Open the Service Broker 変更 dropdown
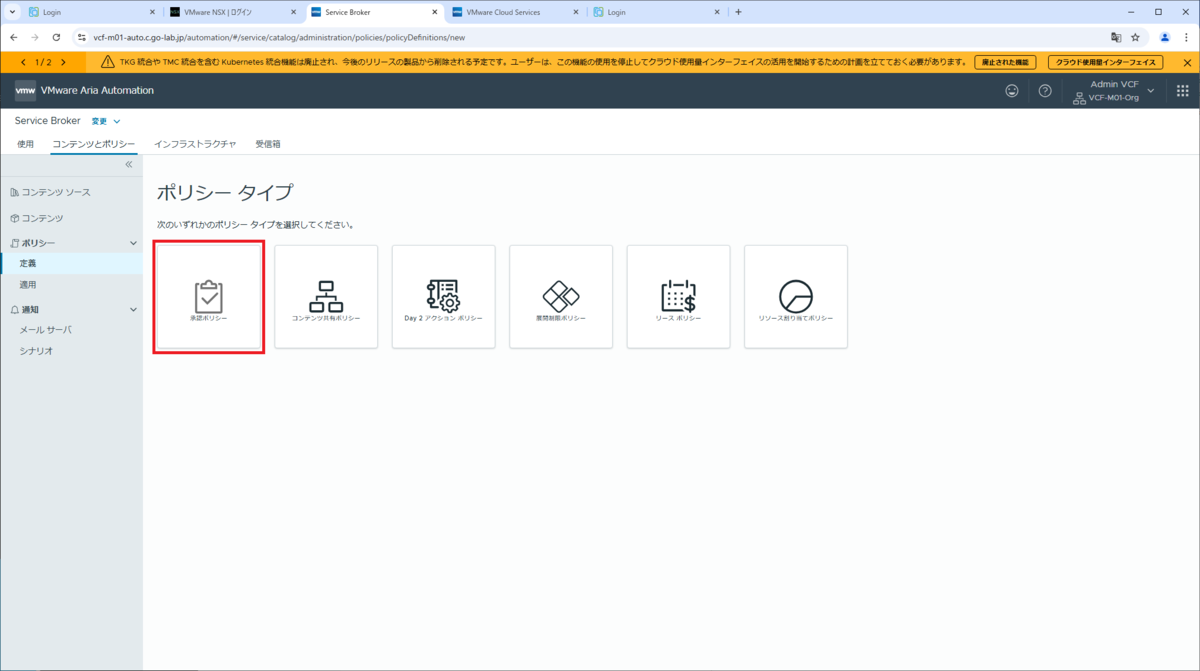This screenshot has height=671, width=1200. [x=106, y=121]
